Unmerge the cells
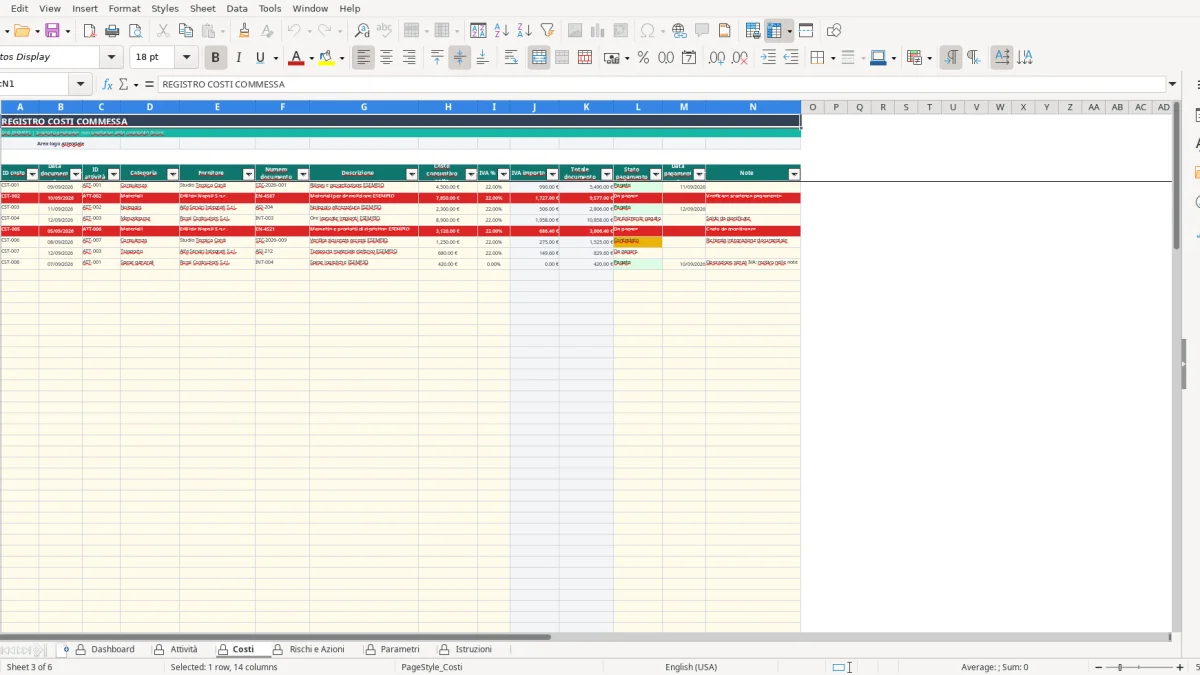Viewport: 1200px width, 675px height. (585, 58)
